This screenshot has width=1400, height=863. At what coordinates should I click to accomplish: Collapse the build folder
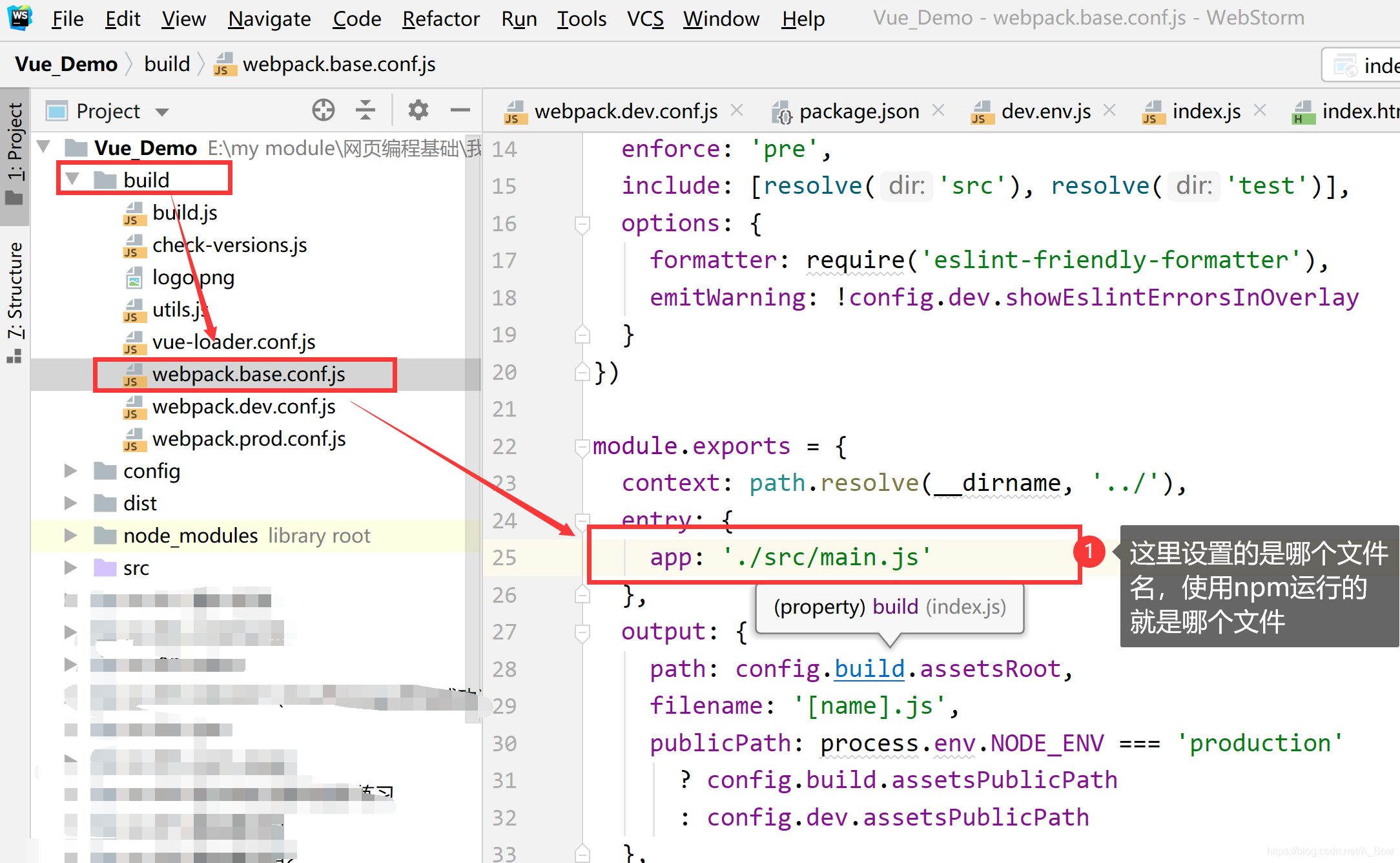[72, 180]
